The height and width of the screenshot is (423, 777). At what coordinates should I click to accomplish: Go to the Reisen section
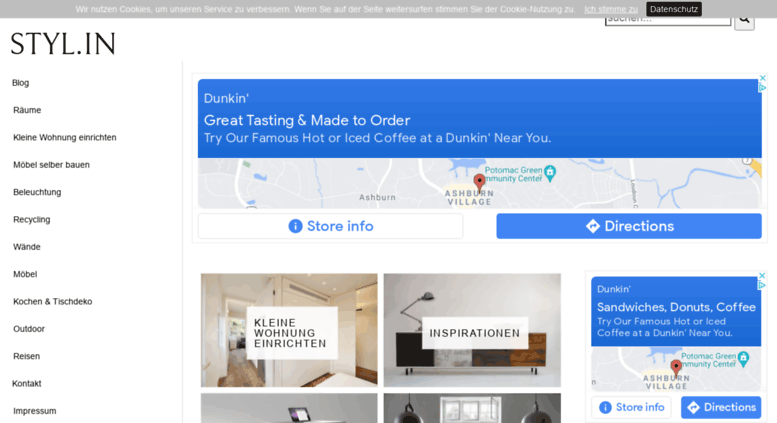click(26, 356)
